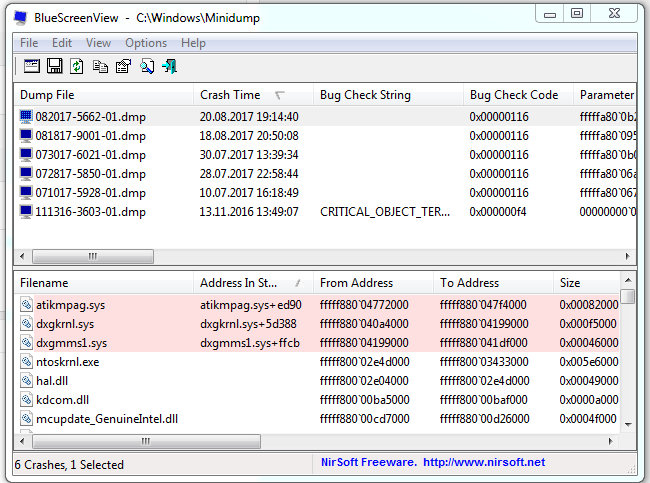Click the icon next to 073017-6021-01.dmp
Image resolution: width=650 pixels, height=483 pixels.
[26, 155]
